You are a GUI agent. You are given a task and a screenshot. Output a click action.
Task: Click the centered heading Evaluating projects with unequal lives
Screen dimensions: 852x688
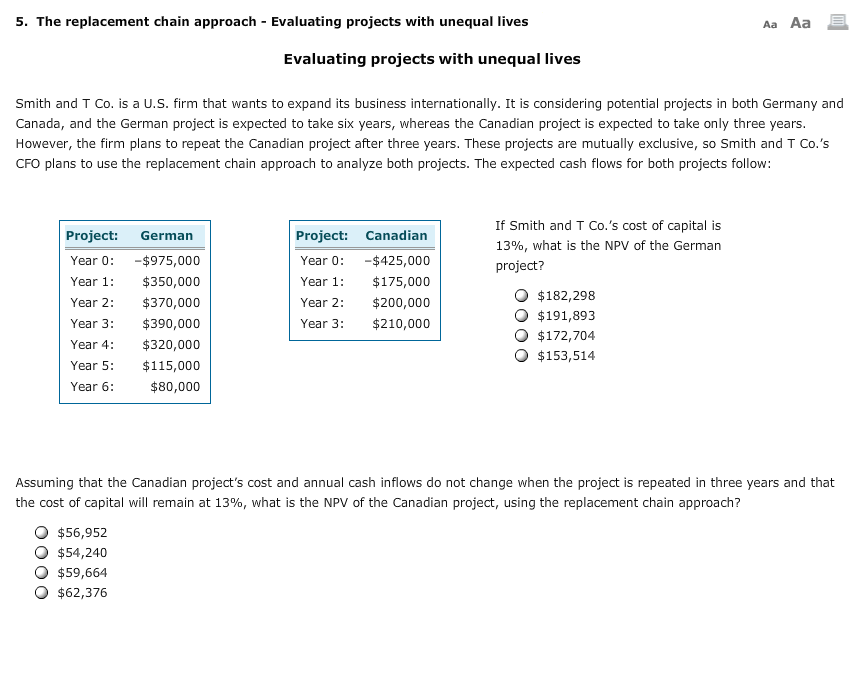pyautogui.click(x=432, y=59)
